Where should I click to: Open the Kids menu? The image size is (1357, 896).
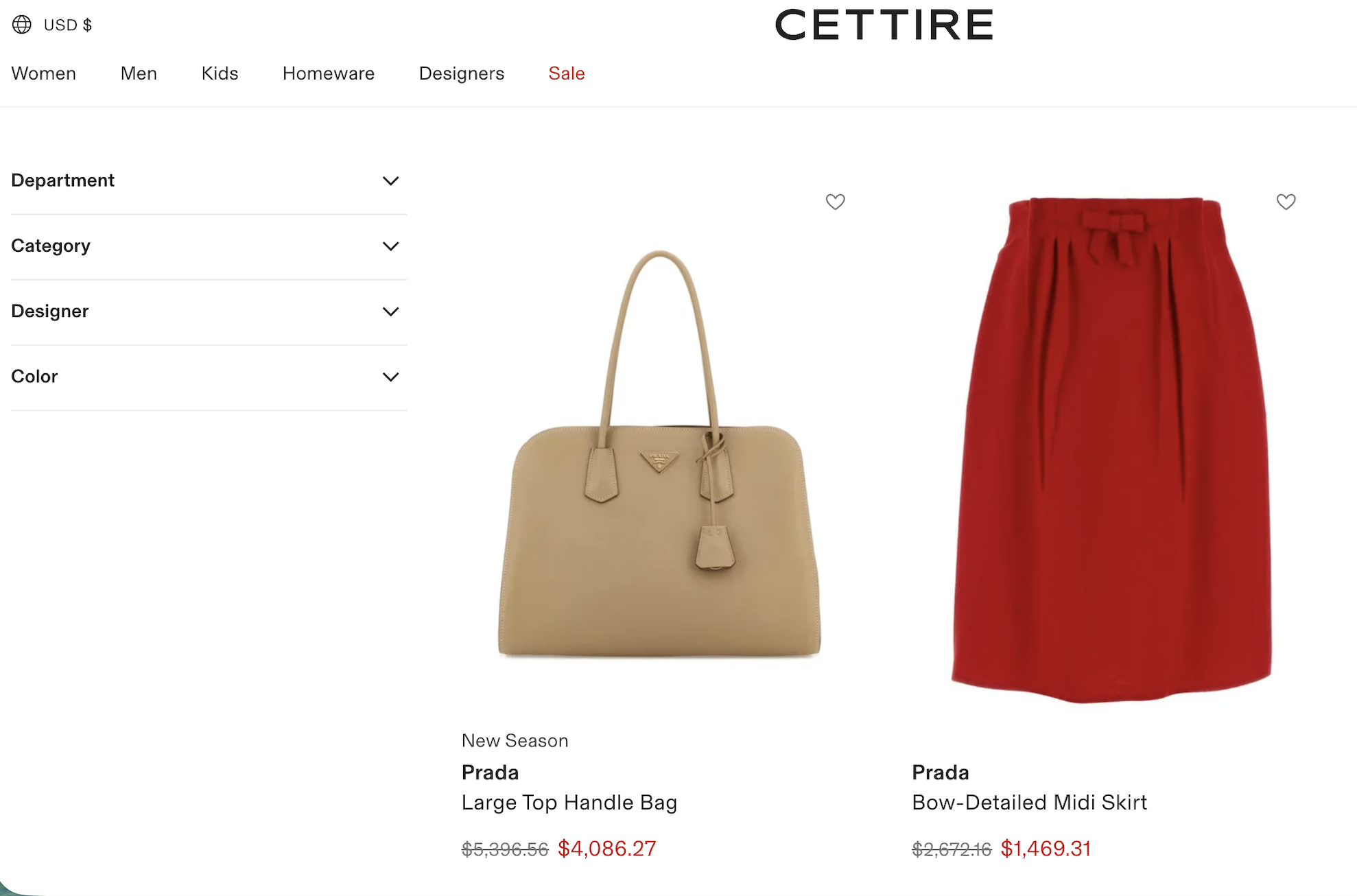coord(220,73)
